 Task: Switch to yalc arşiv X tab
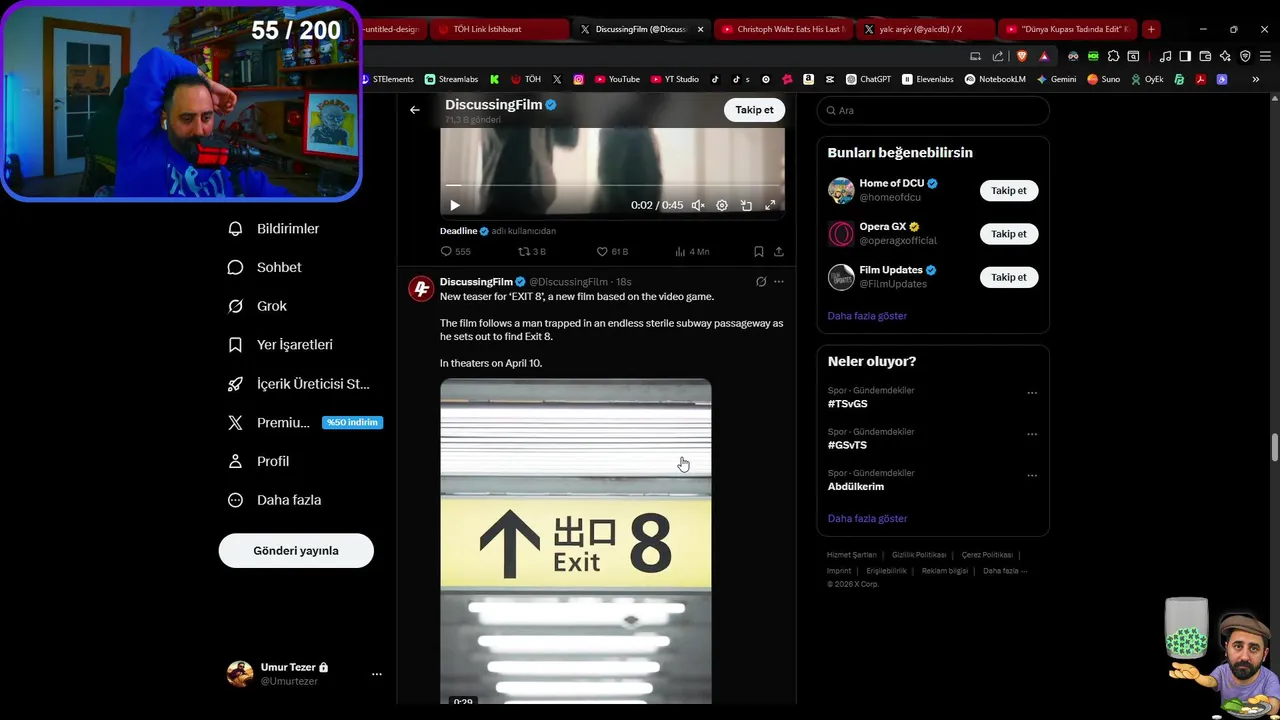click(x=925, y=29)
